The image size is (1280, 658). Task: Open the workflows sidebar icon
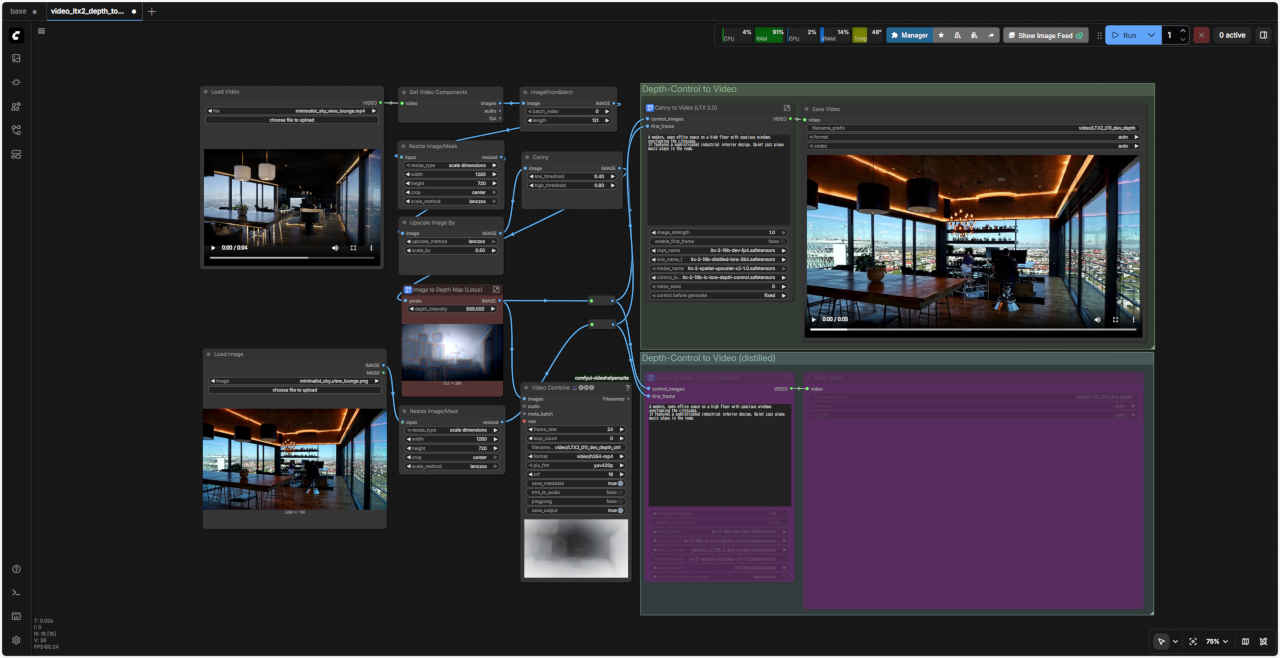tap(16, 130)
